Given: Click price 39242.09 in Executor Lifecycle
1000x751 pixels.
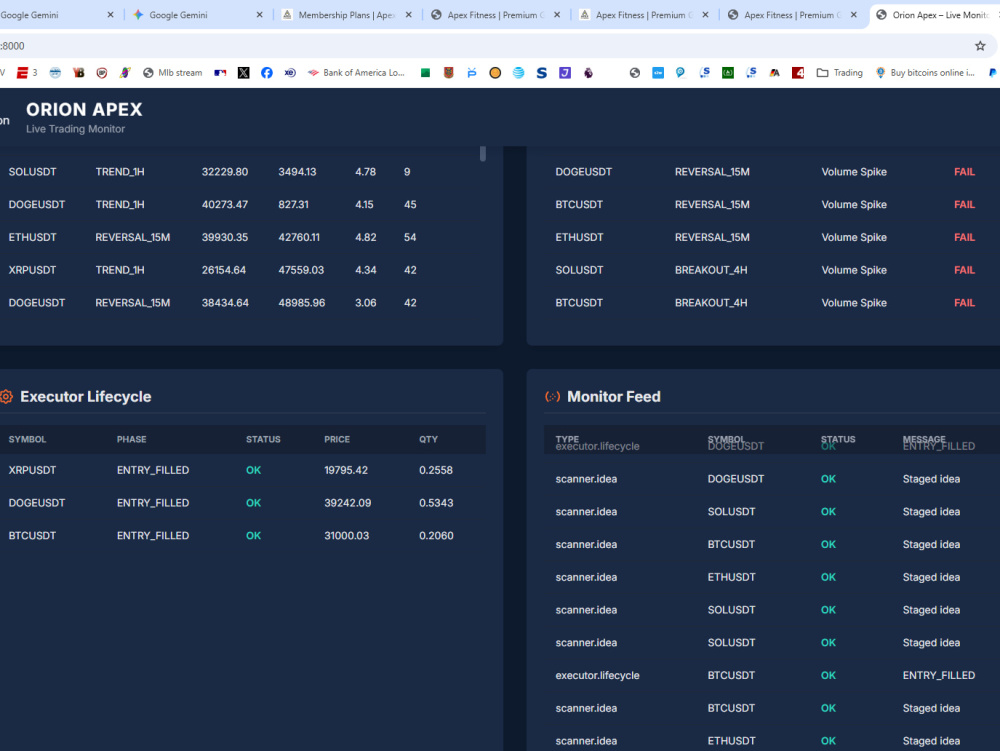Looking at the screenshot, I should [x=348, y=503].
